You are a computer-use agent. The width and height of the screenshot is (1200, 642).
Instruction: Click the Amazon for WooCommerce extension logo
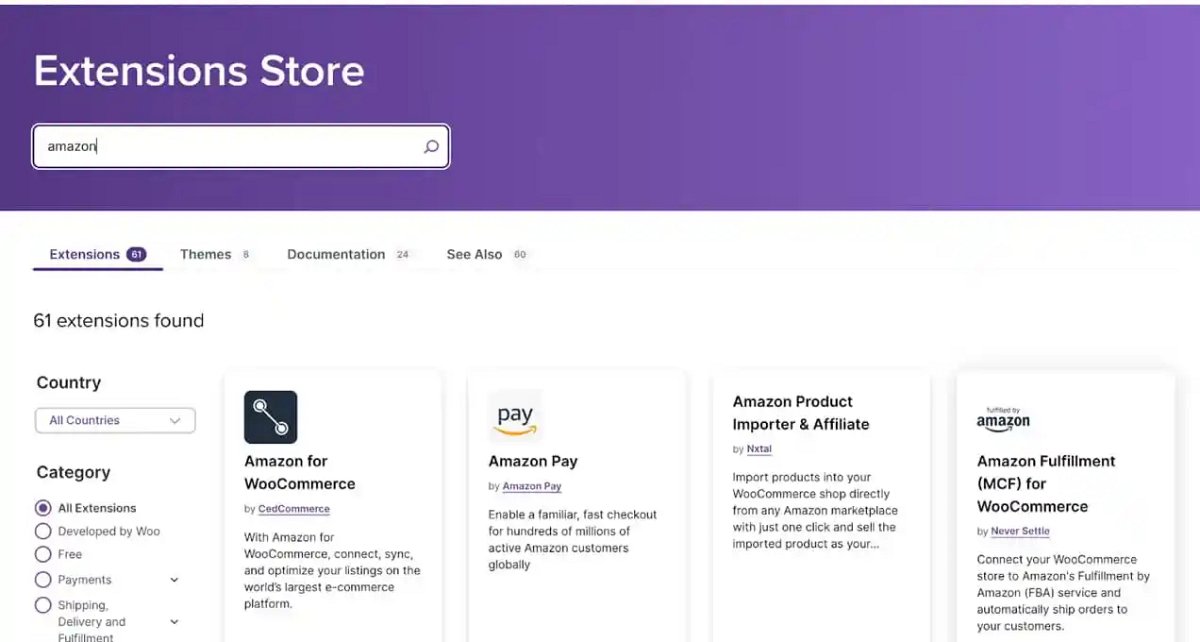[x=269, y=417]
